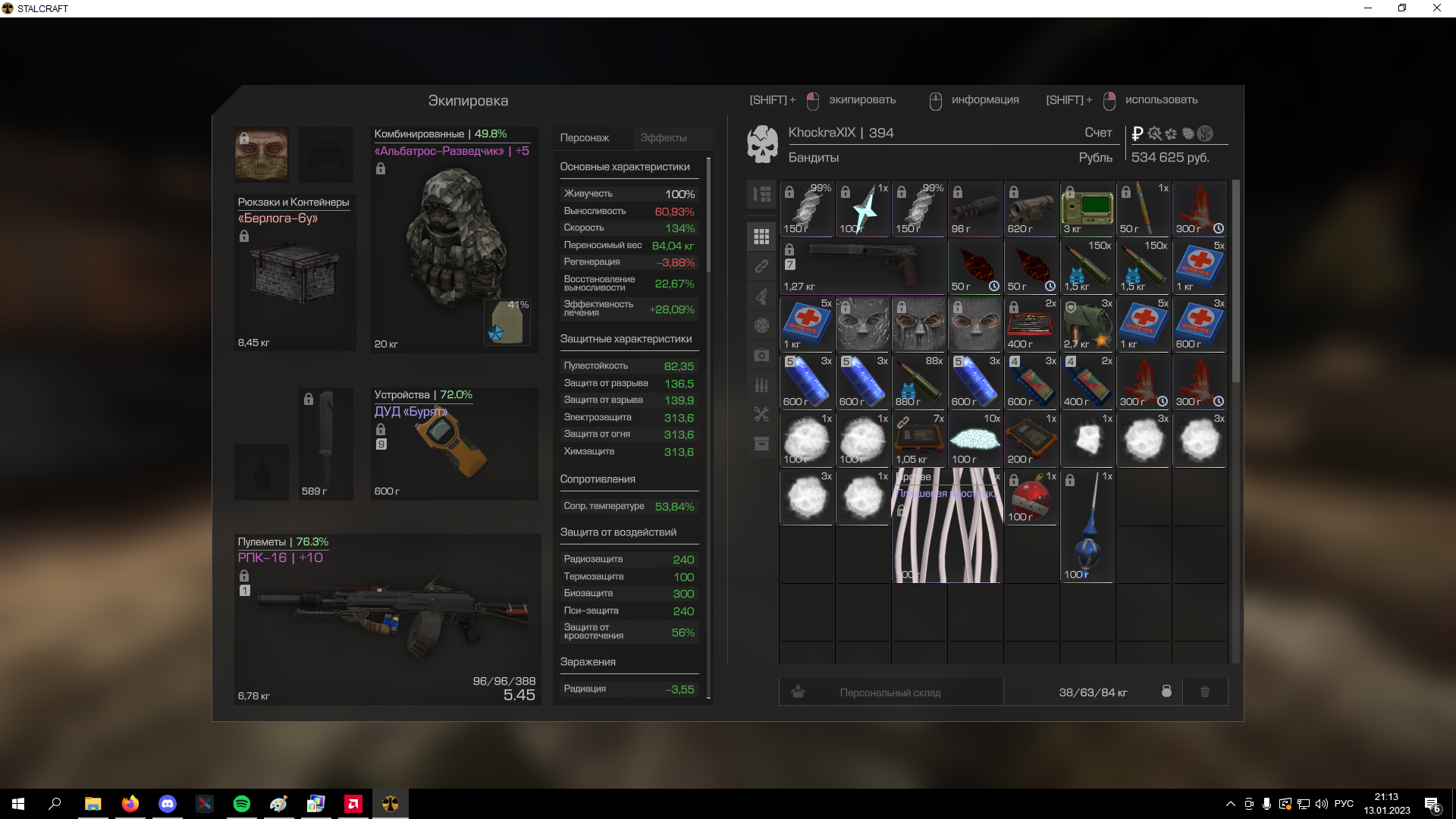Select the yellow 50 g stick item
This screenshot has height=819, width=1456.
click(1144, 209)
